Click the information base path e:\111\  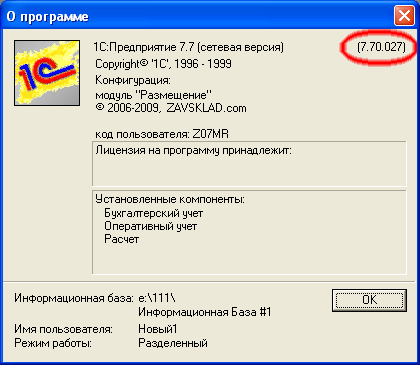(x=157, y=298)
